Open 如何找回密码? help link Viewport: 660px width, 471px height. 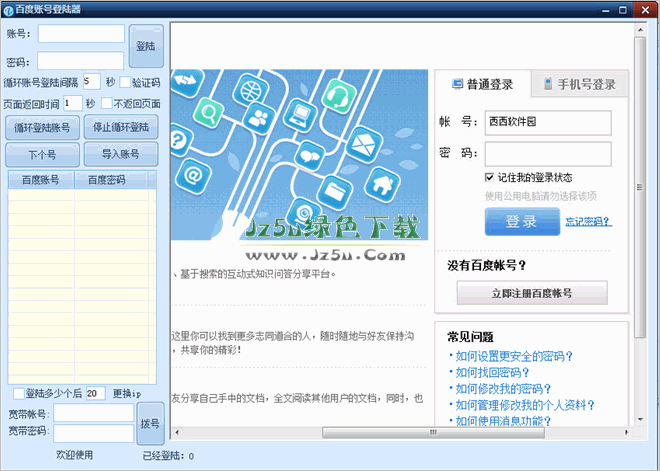492,373
